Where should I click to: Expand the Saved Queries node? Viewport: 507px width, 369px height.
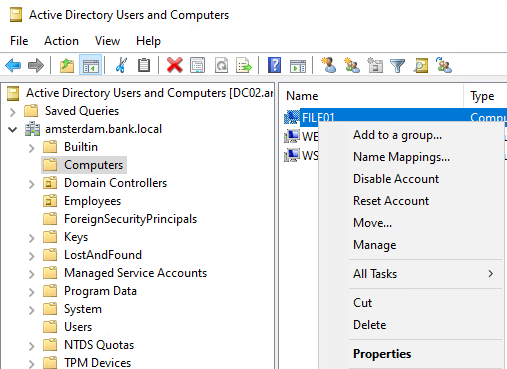(13, 112)
